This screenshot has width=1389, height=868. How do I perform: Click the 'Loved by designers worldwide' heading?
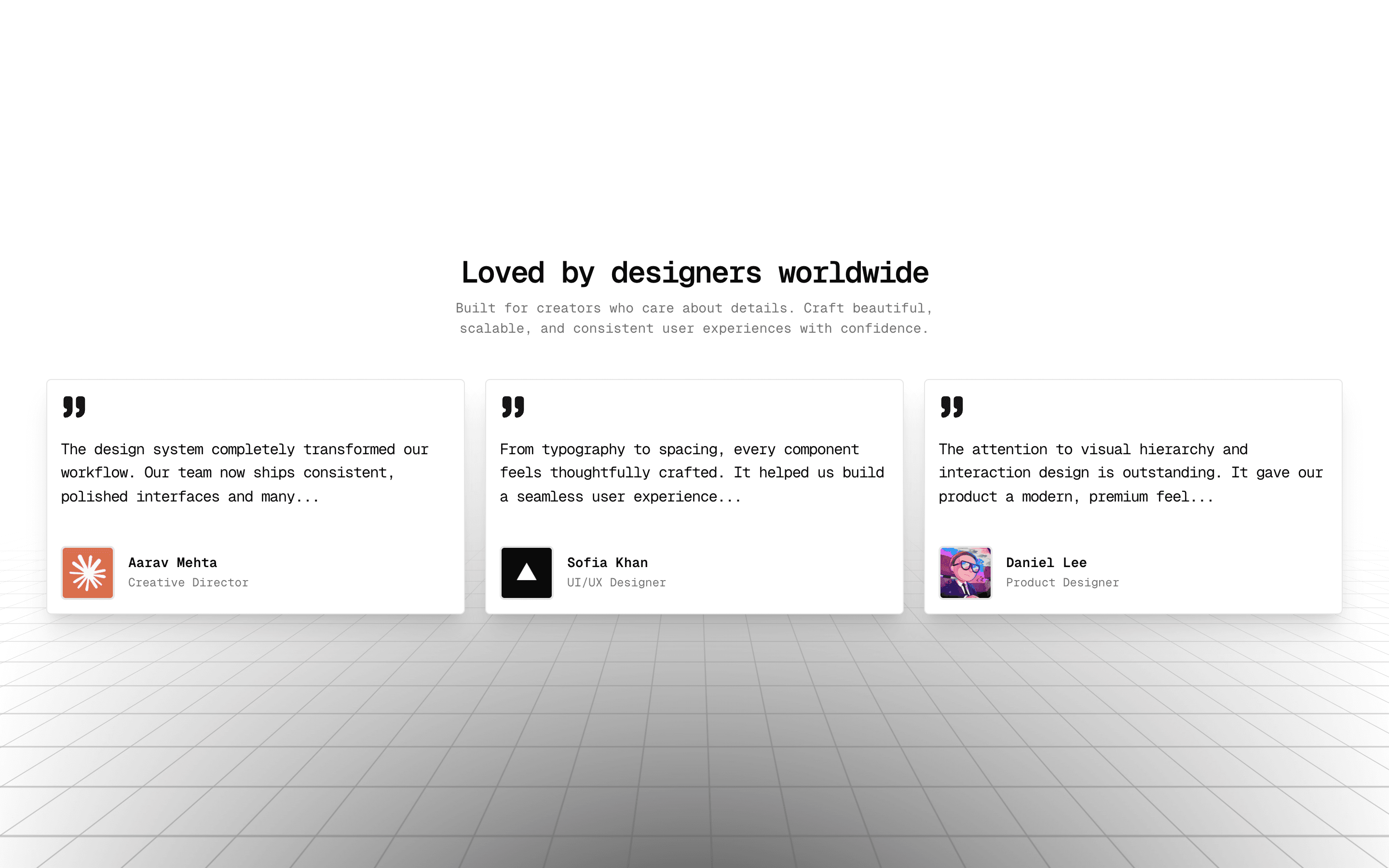coord(694,272)
